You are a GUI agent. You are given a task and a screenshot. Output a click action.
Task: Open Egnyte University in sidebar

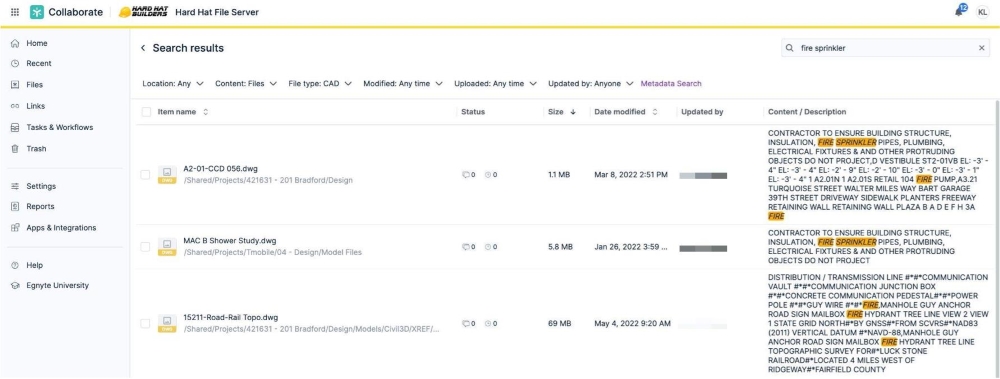(x=57, y=285)
